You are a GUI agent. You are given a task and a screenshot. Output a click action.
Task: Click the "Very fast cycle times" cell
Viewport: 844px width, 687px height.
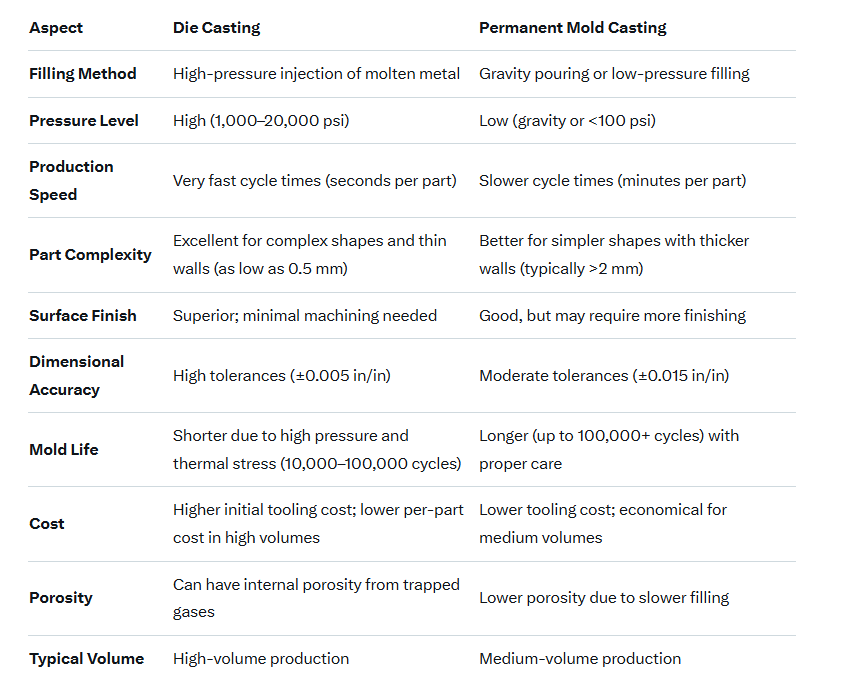click(314, 181)
